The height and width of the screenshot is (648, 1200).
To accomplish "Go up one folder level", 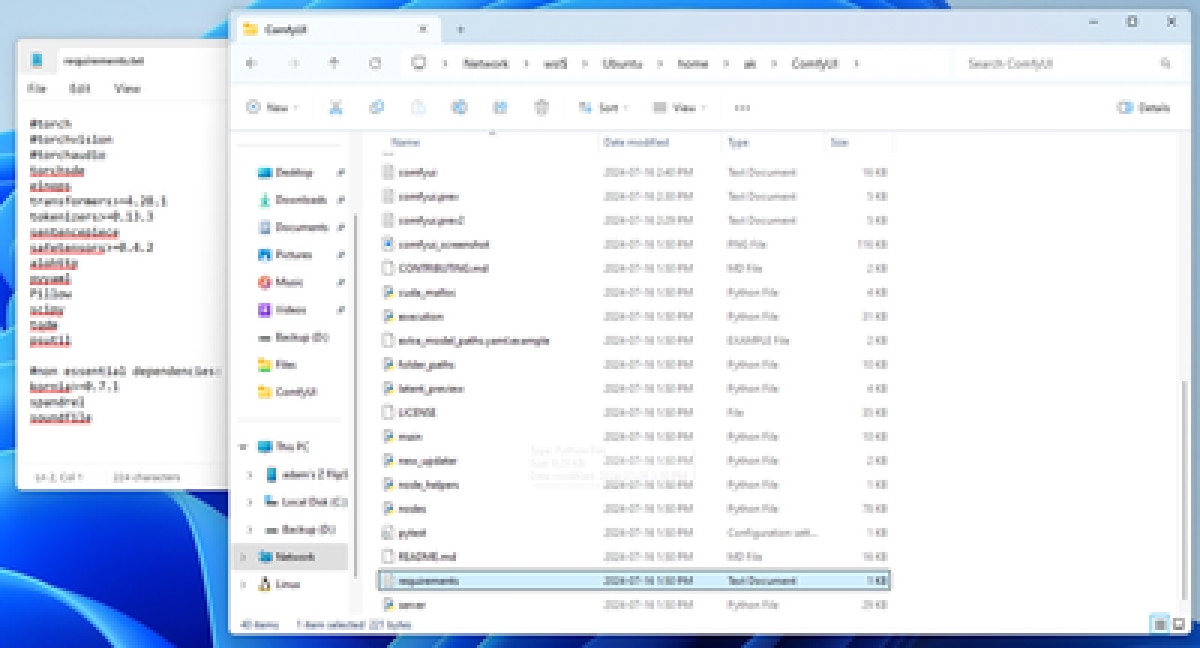I will tap(334, 63).
